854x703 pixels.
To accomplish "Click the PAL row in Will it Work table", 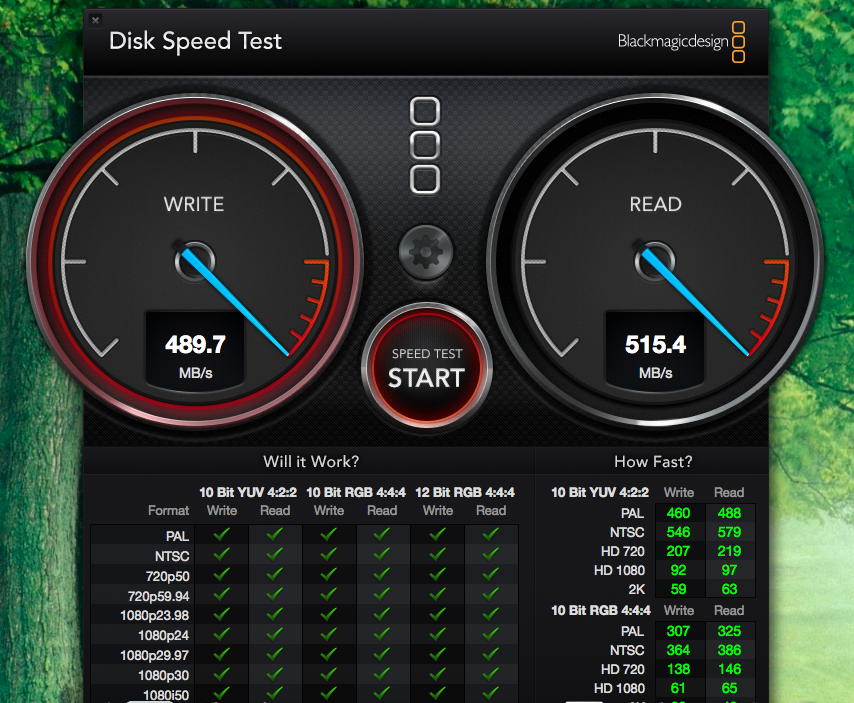I will pos(304,535).
